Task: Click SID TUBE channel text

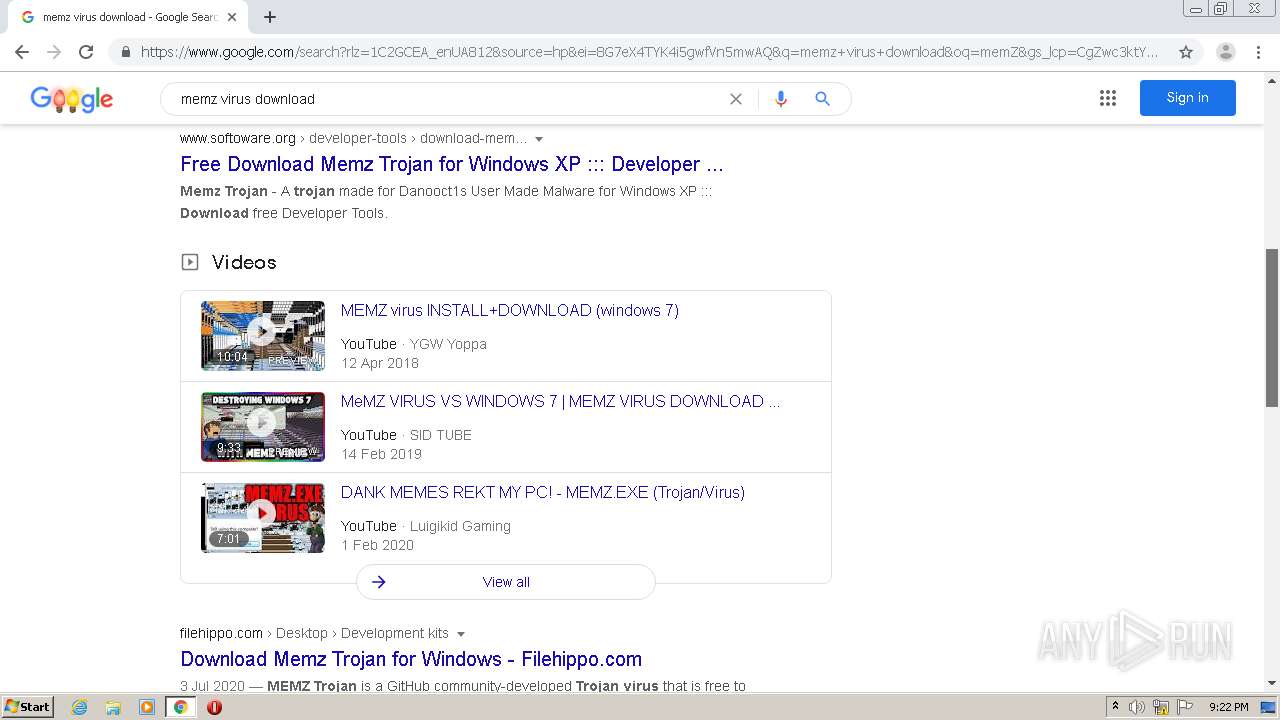Action: (x=440, y=435)
